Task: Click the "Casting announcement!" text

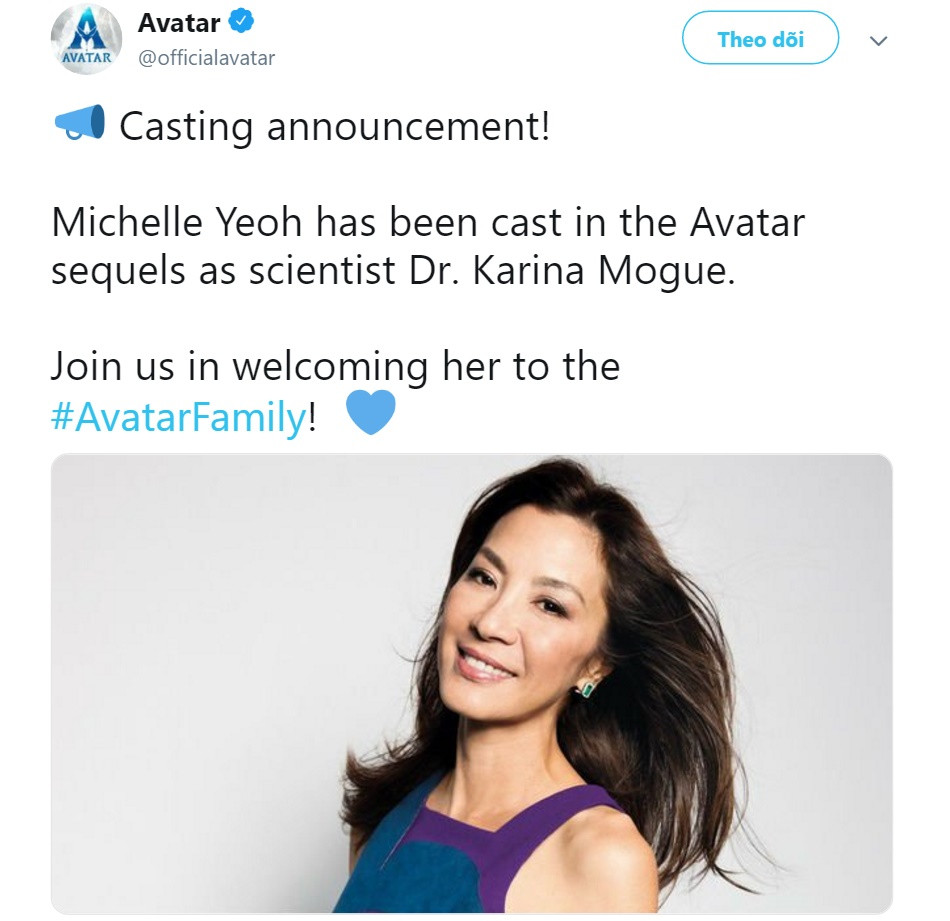Action: [x=334, y=127]
